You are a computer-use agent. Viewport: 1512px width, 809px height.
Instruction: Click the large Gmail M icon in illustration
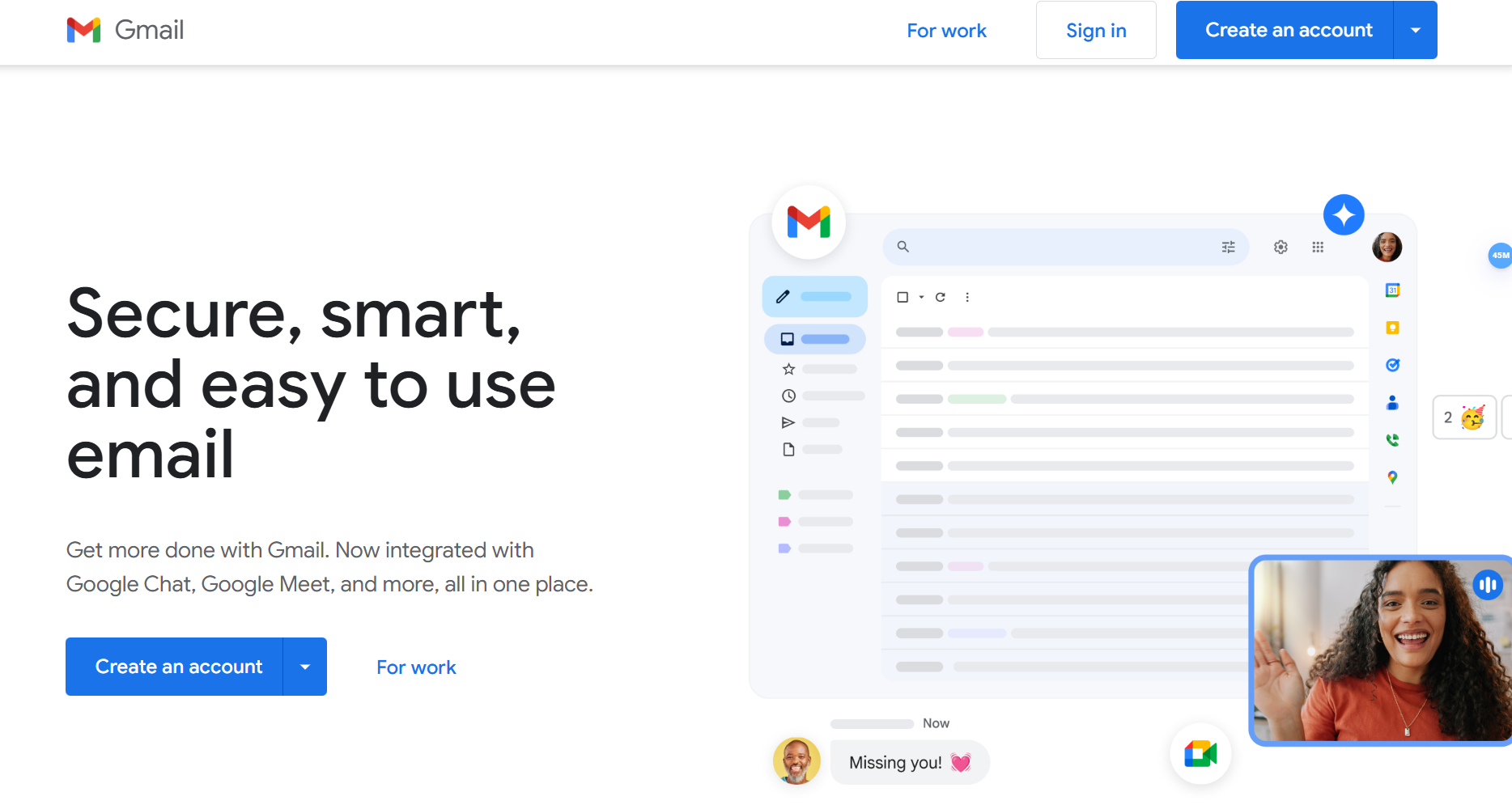point(809,222)
